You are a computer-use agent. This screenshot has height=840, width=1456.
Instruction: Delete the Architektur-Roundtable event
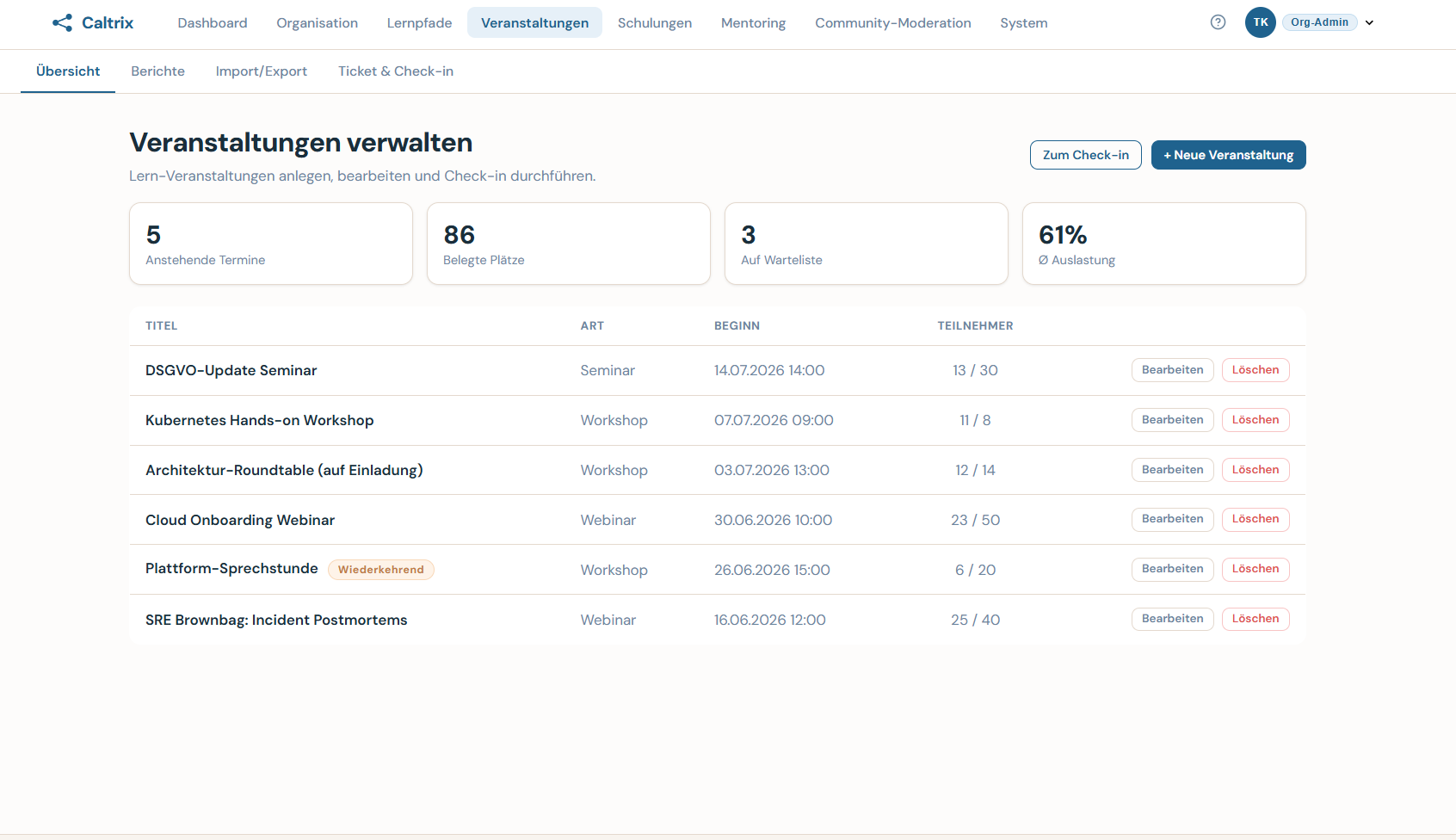point(1255,470)
